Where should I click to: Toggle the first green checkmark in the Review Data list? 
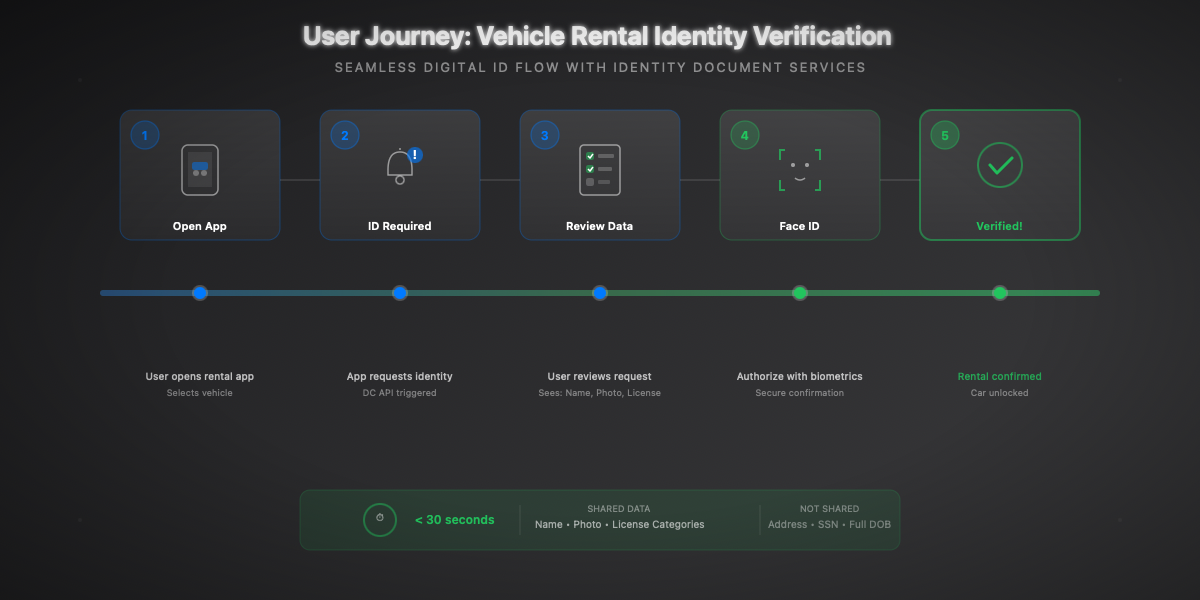(590, 156)
